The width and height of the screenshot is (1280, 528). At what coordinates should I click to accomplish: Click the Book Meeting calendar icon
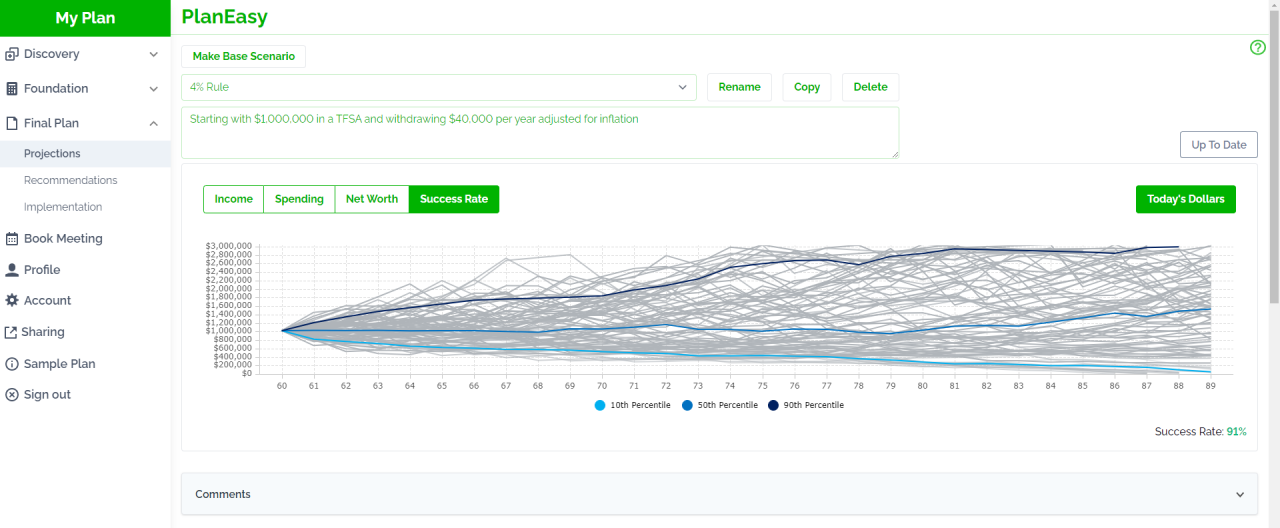[x=12, y=239]
